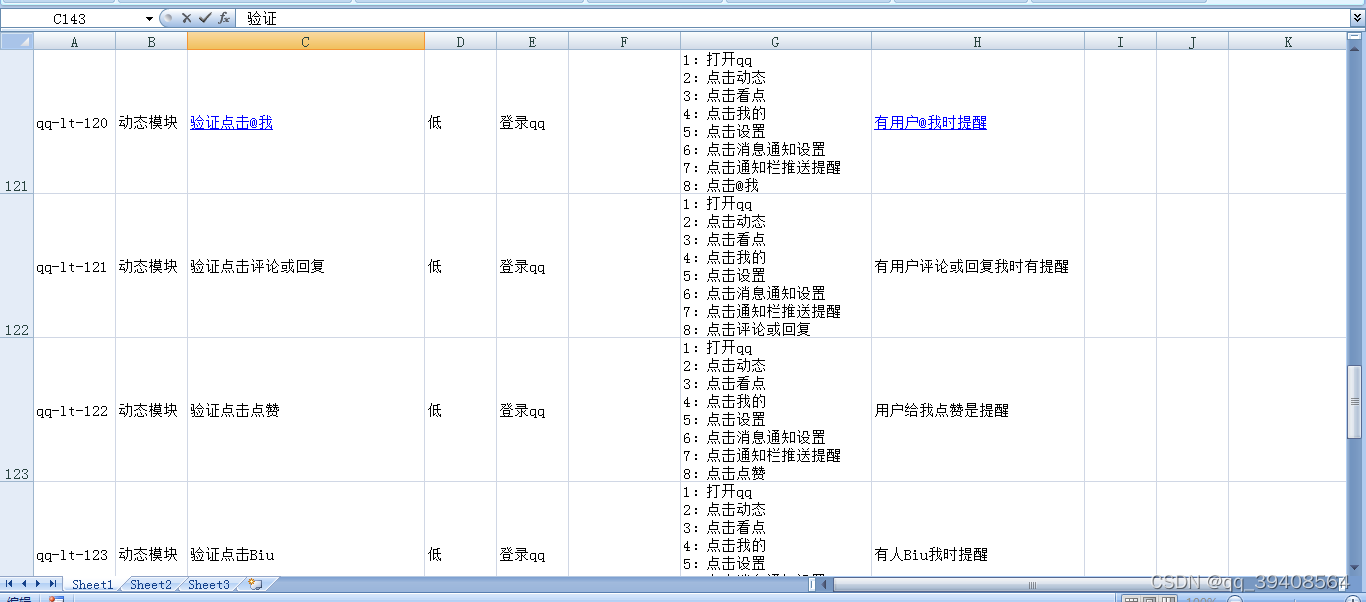Image resolution: width=1366 pixels, height=602 pixels.
Task: Select column D header
Action: [x=460, y=41]
